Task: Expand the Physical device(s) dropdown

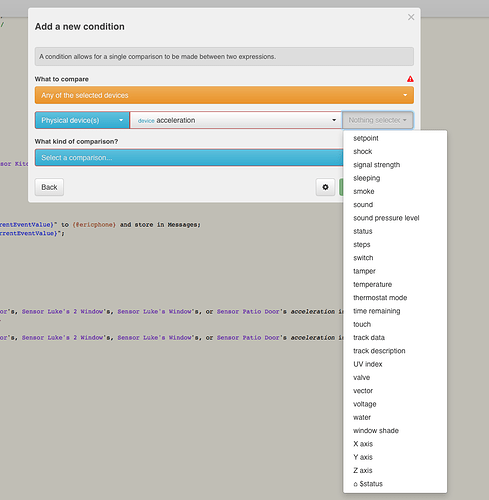Action: 82,120
